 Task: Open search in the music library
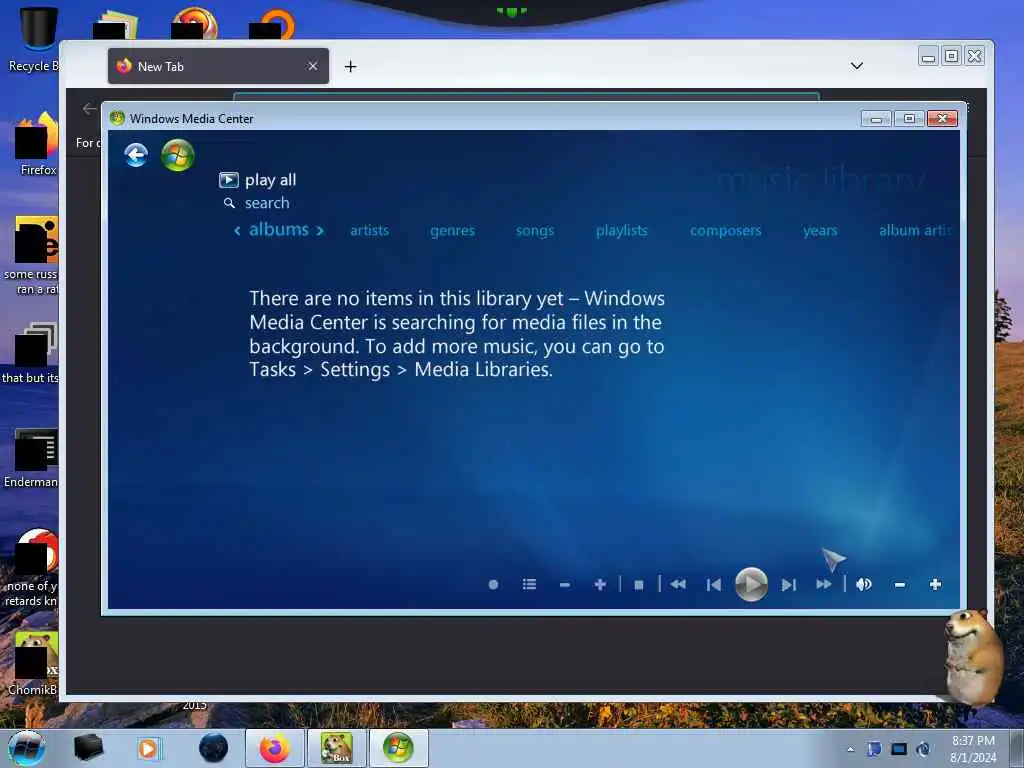click(x=257, y=203)
